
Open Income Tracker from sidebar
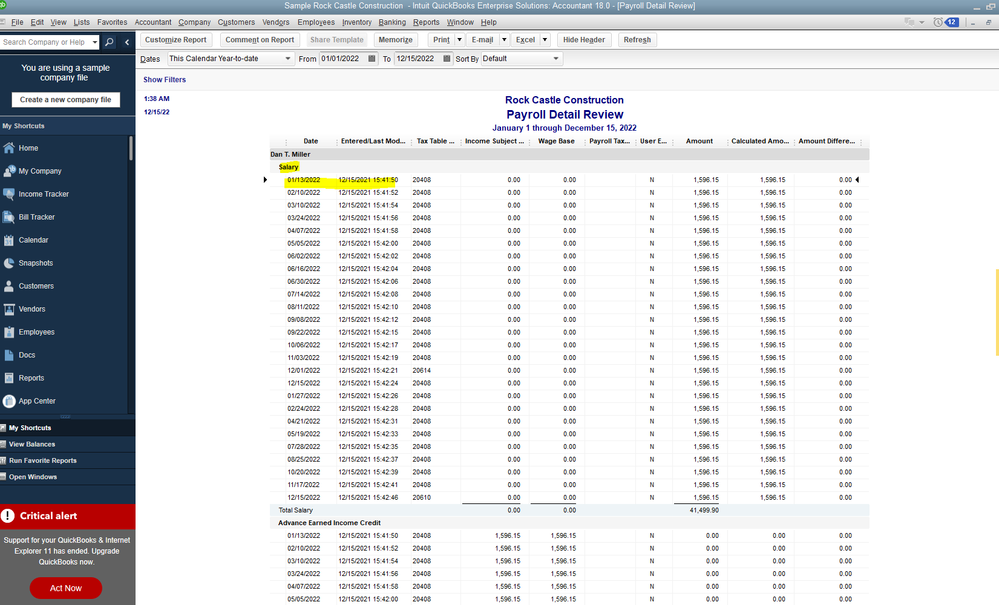pyautogui.click(x=43, y=194)
